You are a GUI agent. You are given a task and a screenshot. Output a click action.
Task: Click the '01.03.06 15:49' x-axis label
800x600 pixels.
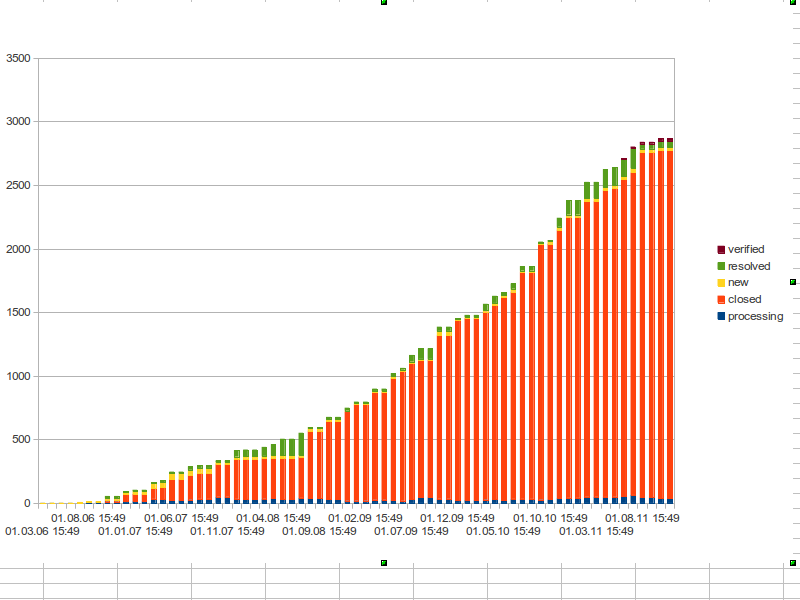[x=41, y=532]
